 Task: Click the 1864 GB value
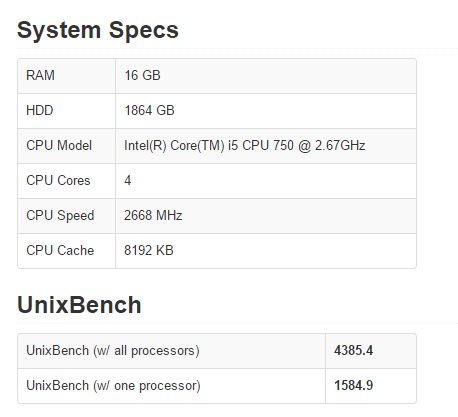tap(149, 110)
